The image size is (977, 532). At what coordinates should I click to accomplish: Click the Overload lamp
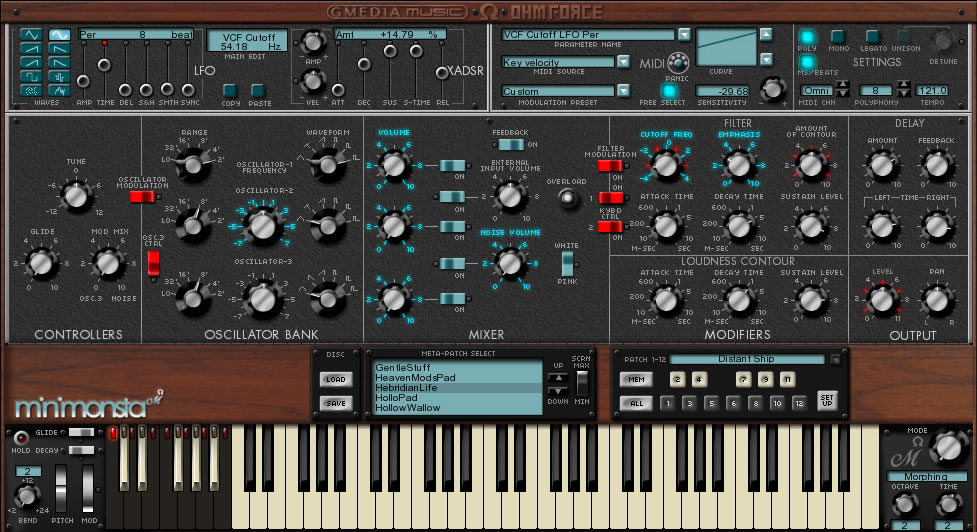point(568,198)
